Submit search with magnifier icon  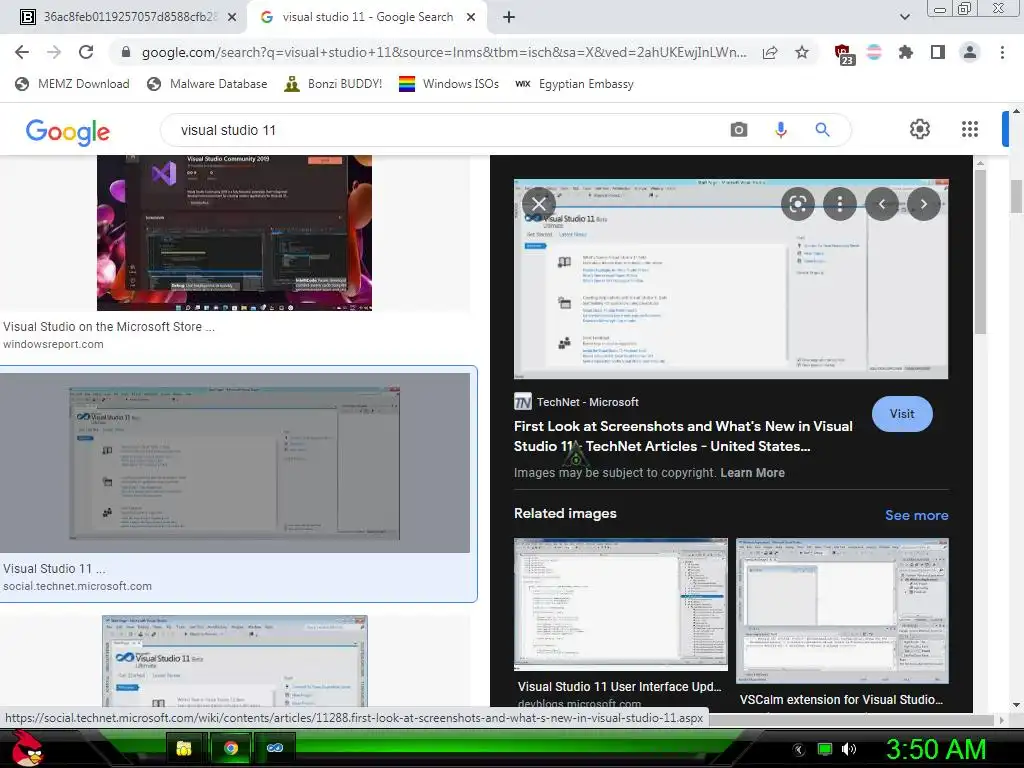pos(822,129)
